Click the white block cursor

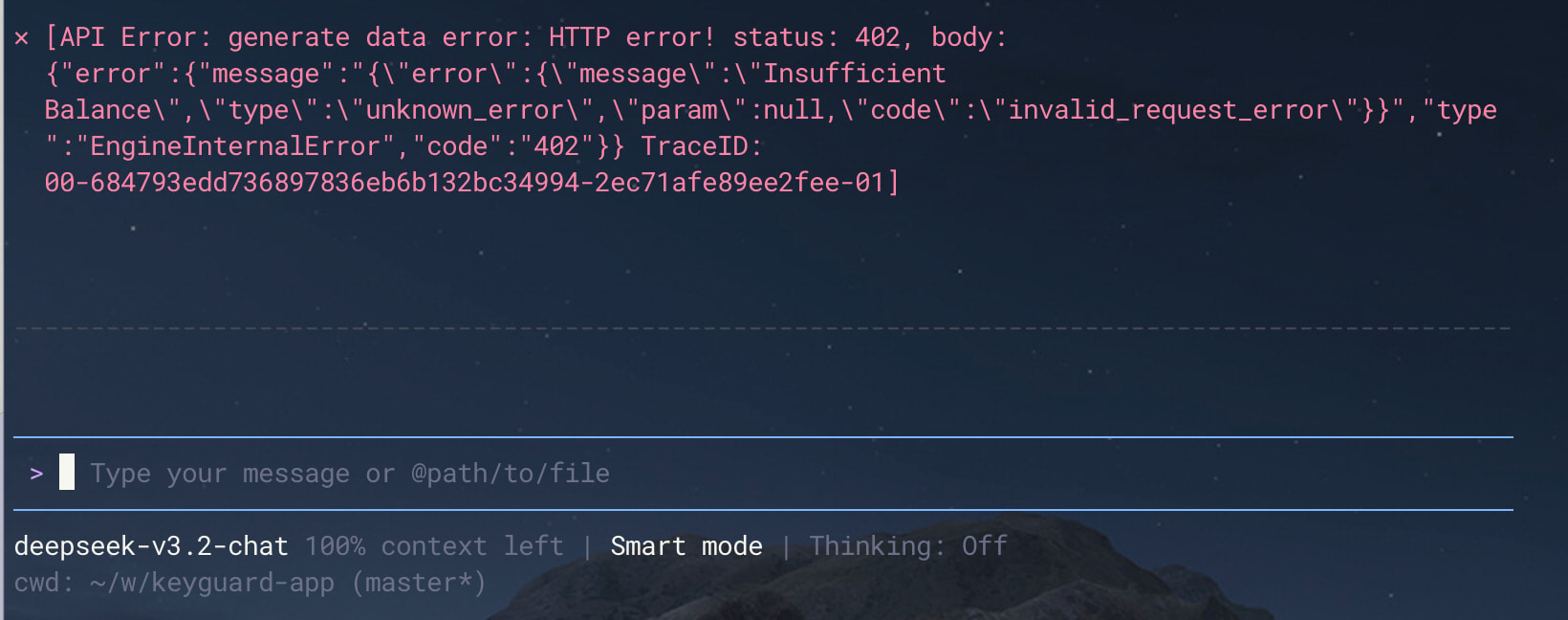coord(67,472)
